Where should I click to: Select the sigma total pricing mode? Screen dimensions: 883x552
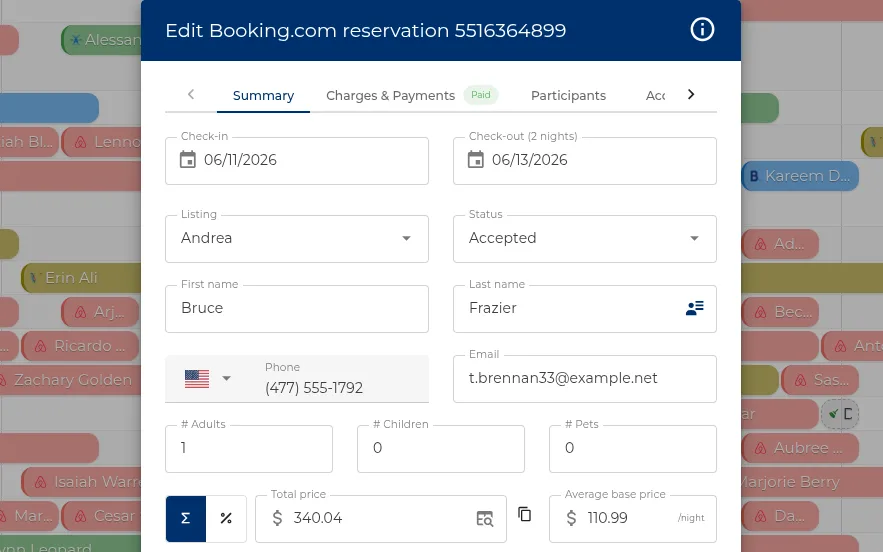pos(186,519)
